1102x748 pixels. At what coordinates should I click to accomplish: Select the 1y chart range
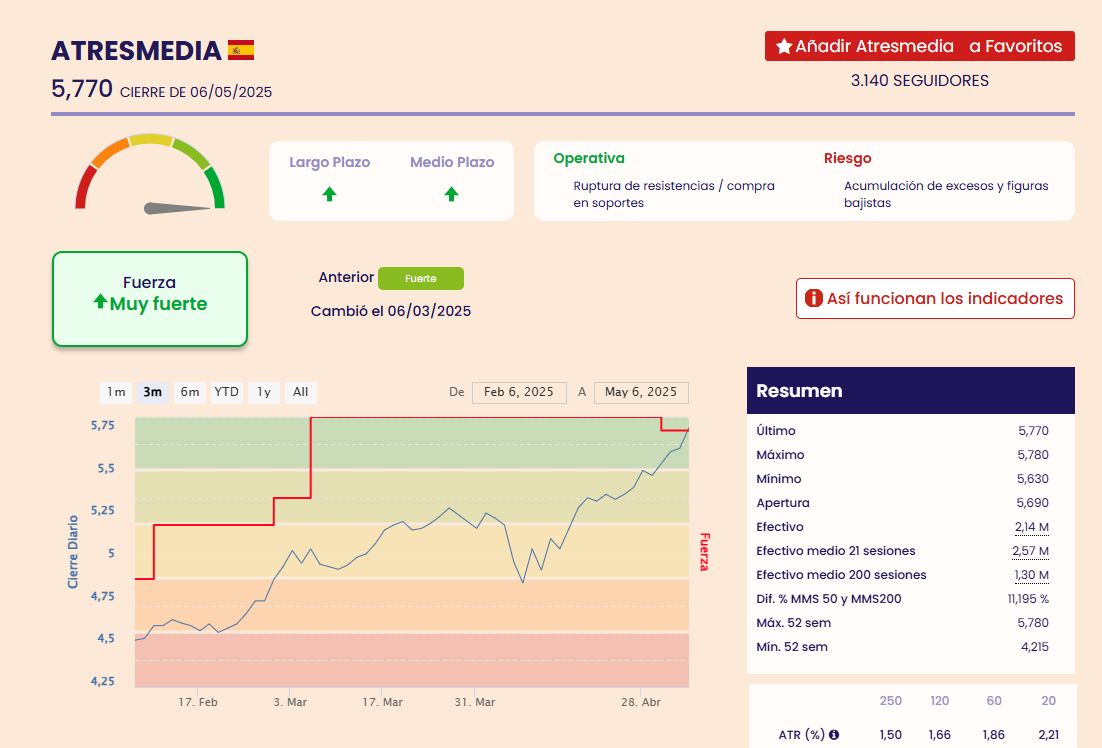coord(264,392)
